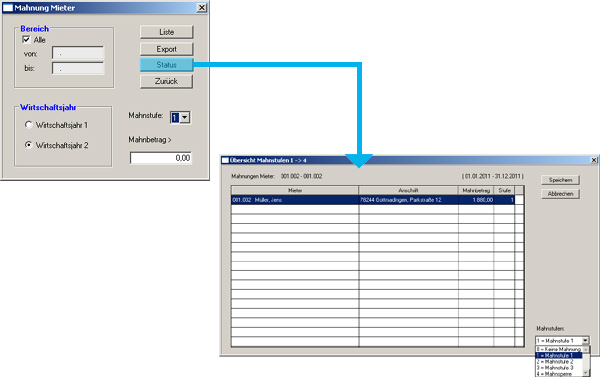Click the Mahnbetrag amount field showing 0,00
This screenshot has height=377, width=600.
coord(161,158)
